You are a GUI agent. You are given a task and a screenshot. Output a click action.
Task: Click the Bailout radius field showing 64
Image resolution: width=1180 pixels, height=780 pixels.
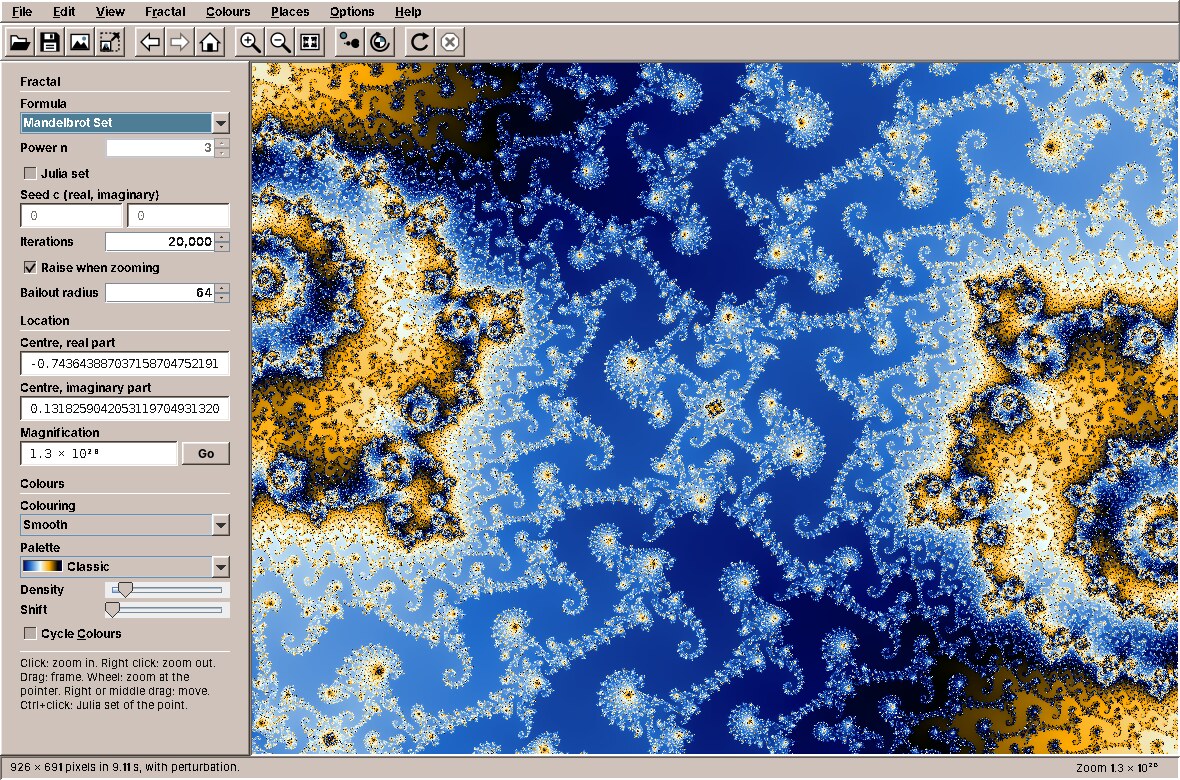pos(160,292)
